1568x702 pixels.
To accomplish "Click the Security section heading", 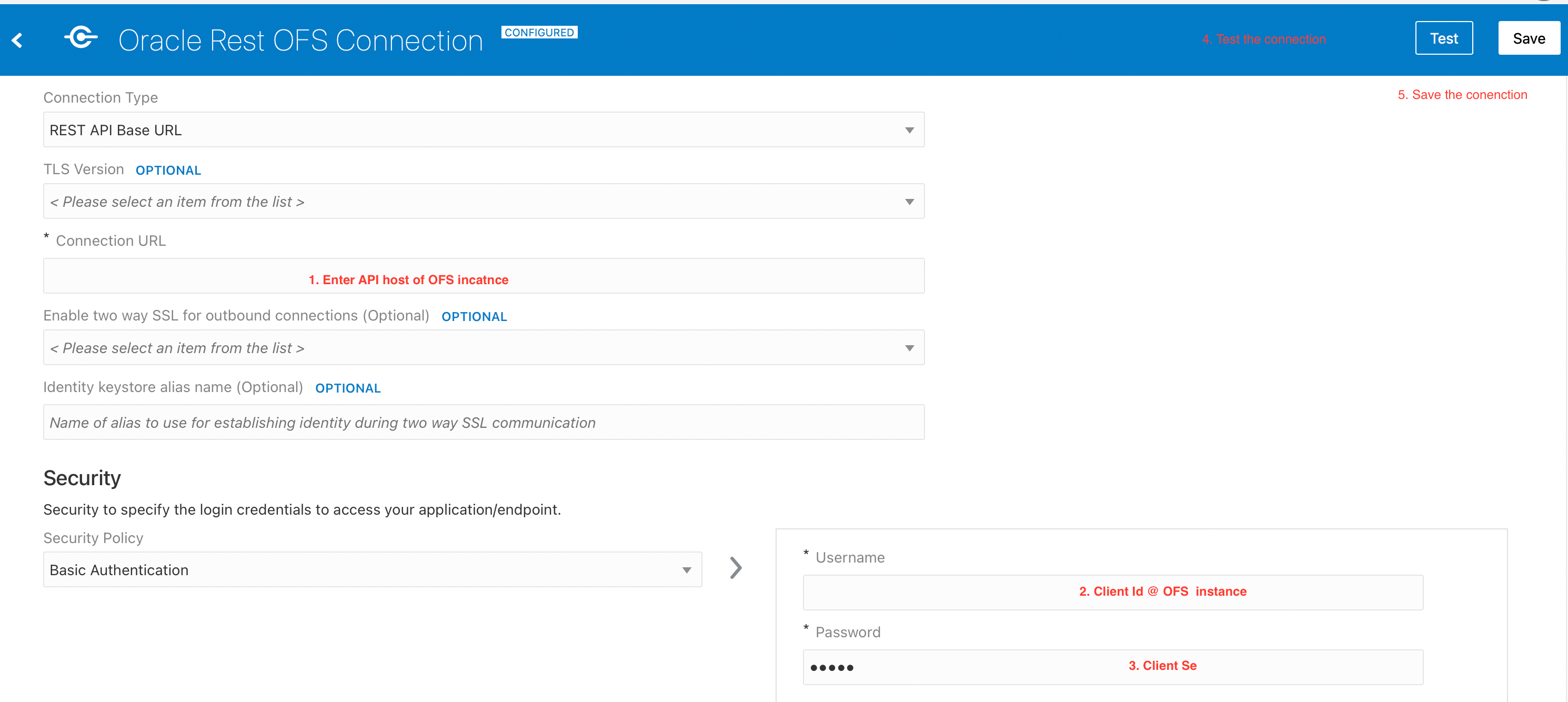I will (x=82, y=478).
